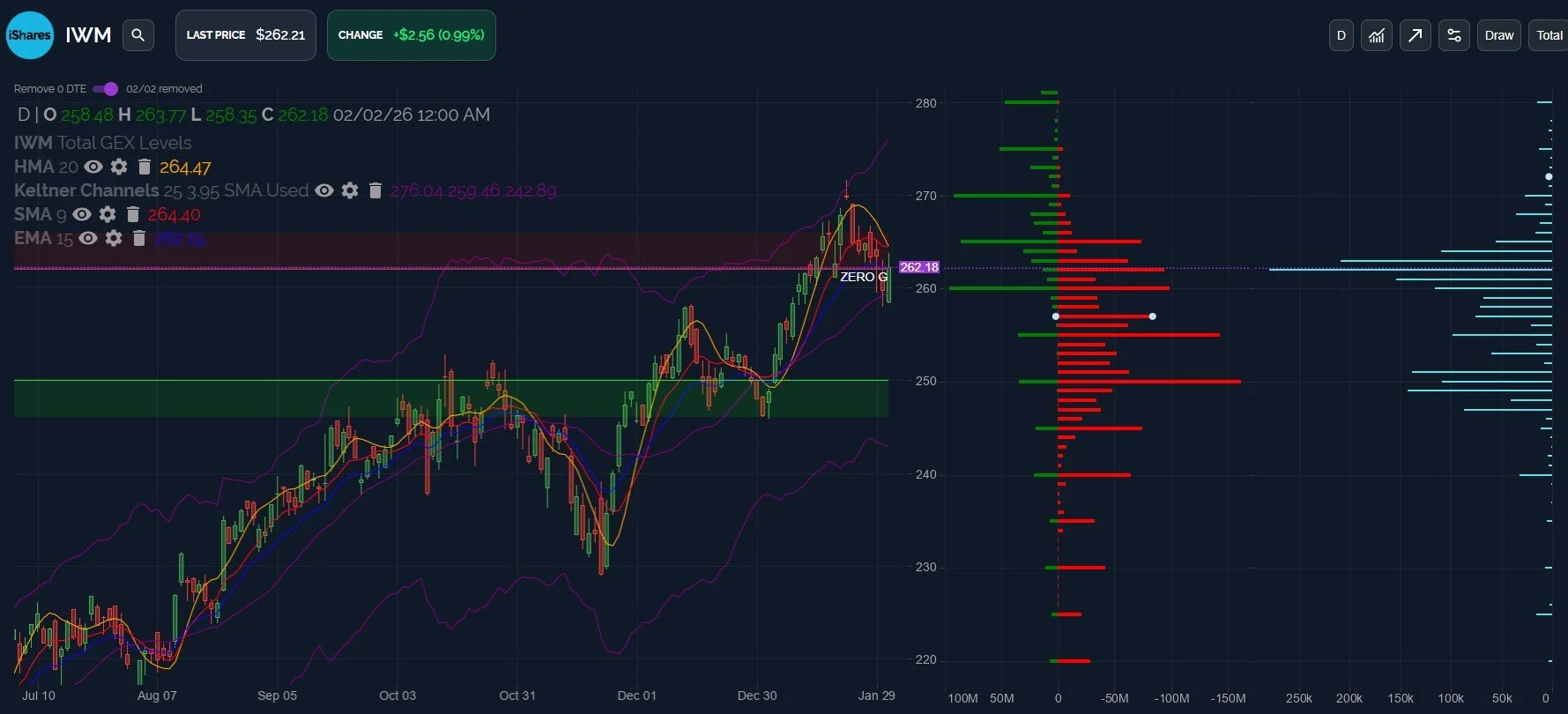
Task: Click the Keltner values 276.04 259.46 242.89
Action: [x=473, y=190]
